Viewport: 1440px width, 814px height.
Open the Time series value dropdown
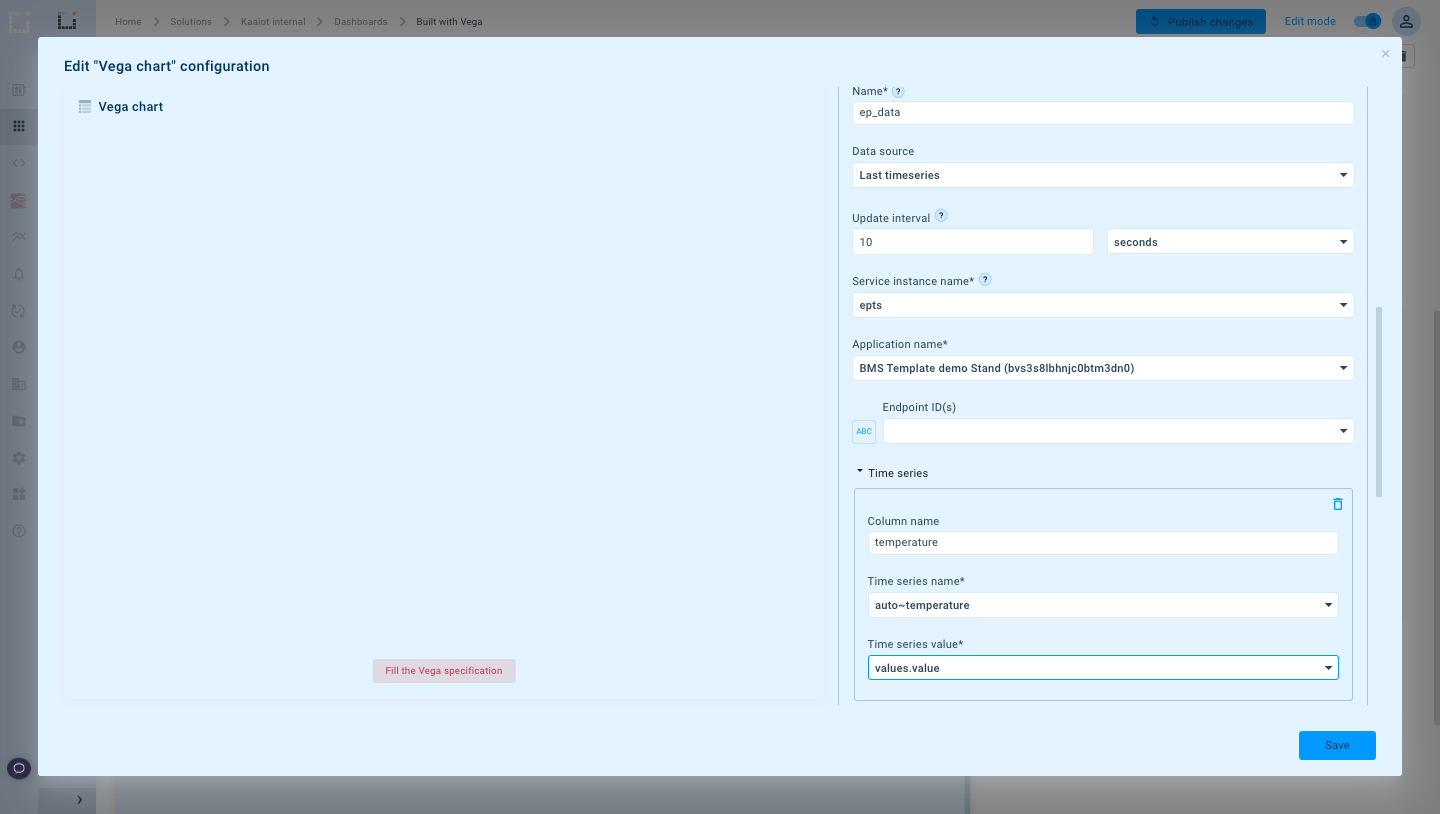click(1102, 668)
